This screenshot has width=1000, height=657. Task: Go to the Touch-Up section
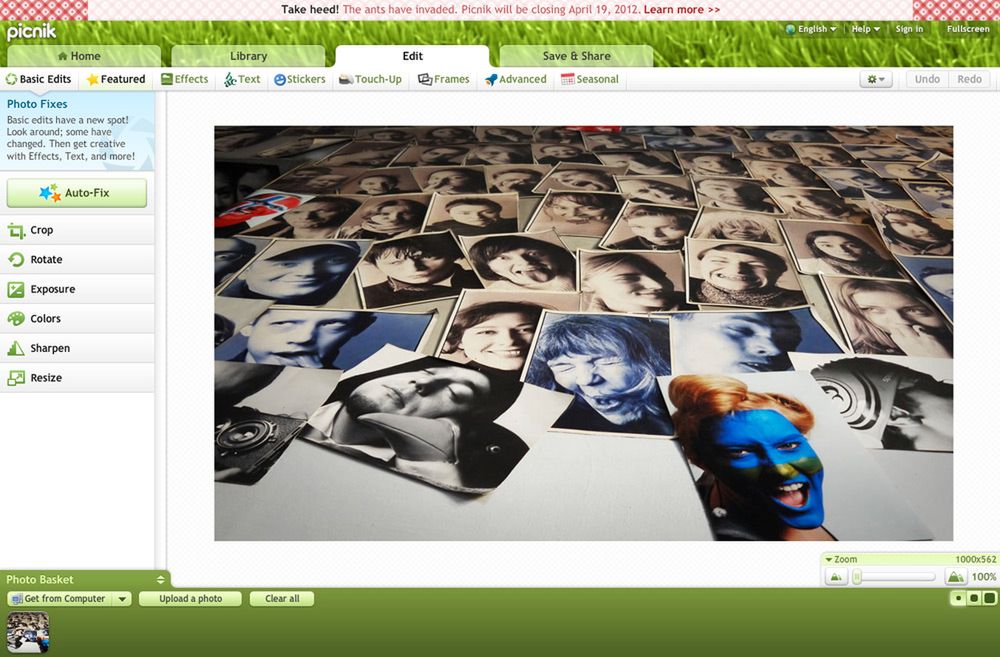coord(371,79)
